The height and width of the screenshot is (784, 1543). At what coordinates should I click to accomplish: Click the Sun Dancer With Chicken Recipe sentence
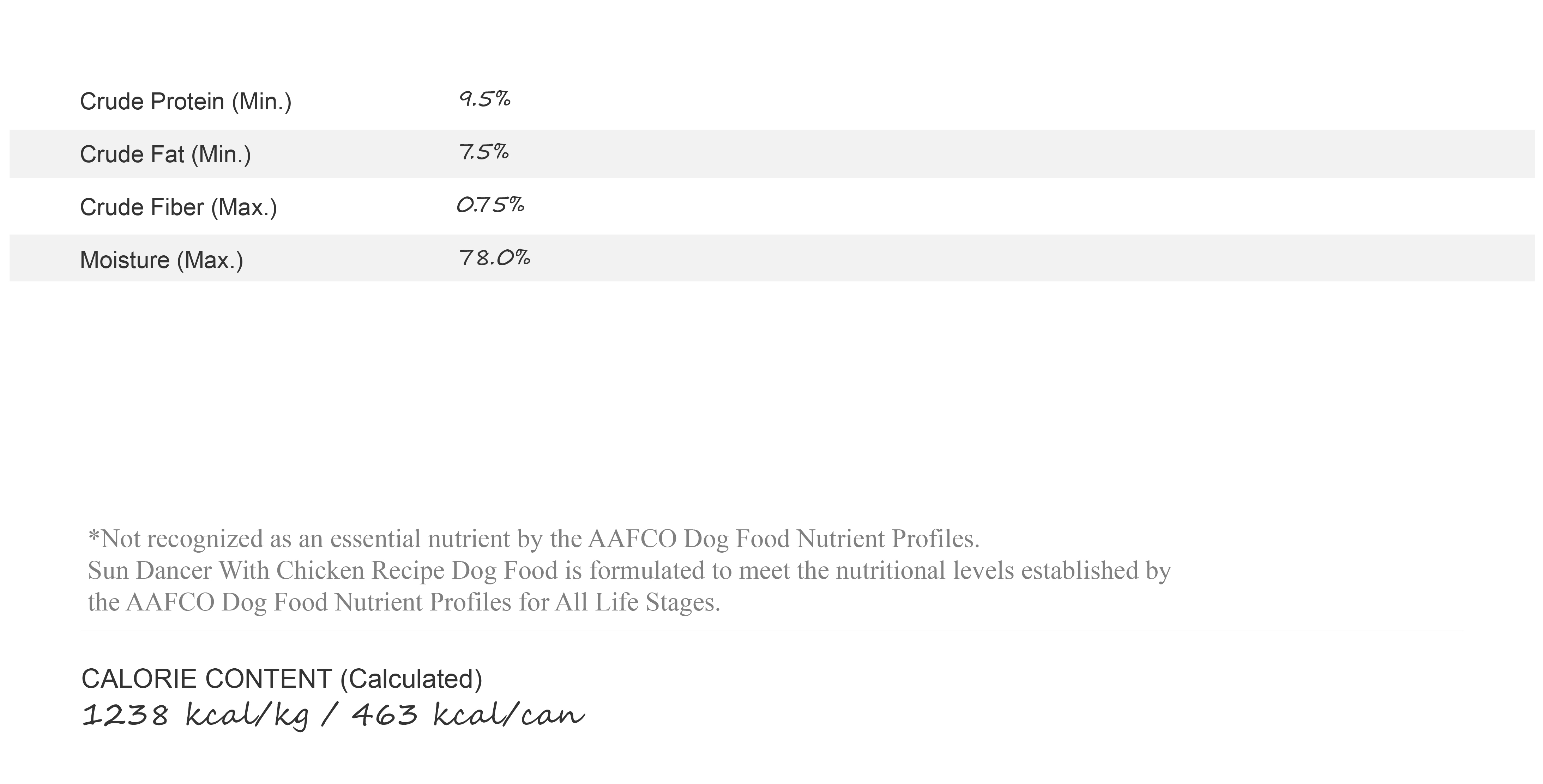click(x=629, y=570)
